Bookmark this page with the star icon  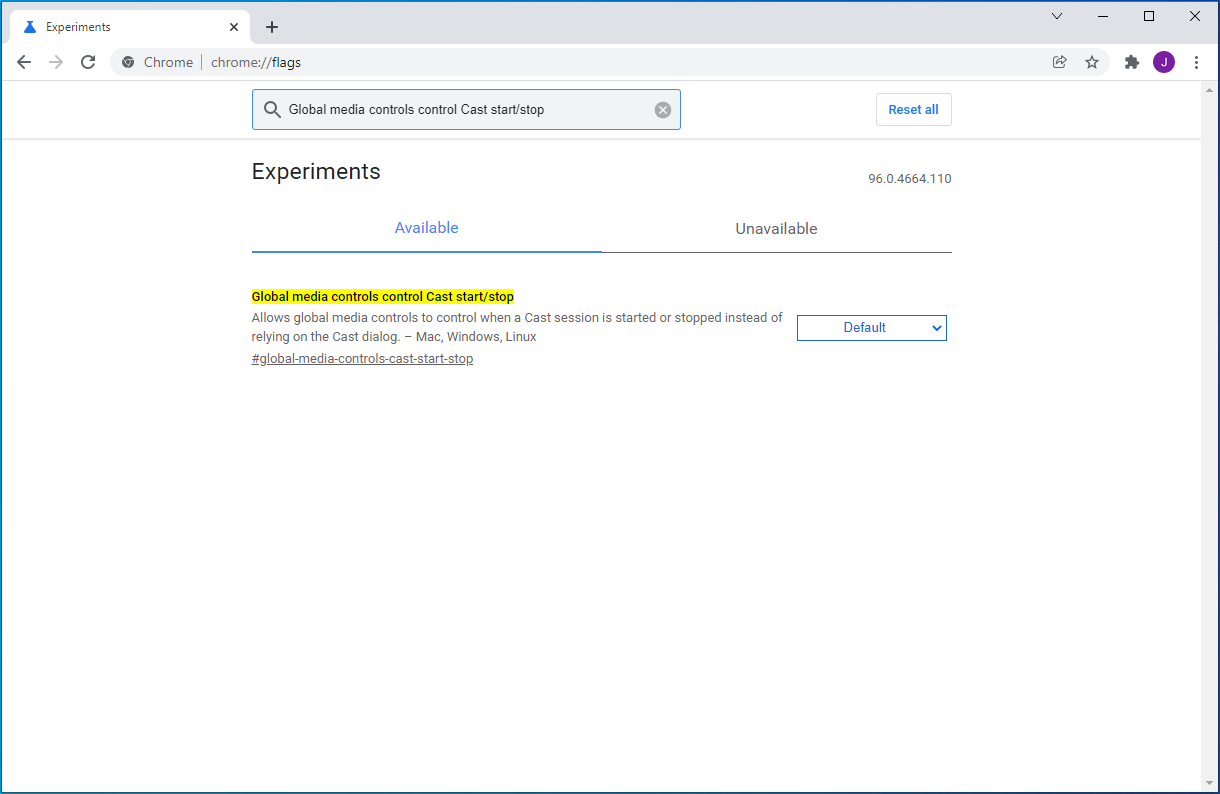(x=1092, y=62)
